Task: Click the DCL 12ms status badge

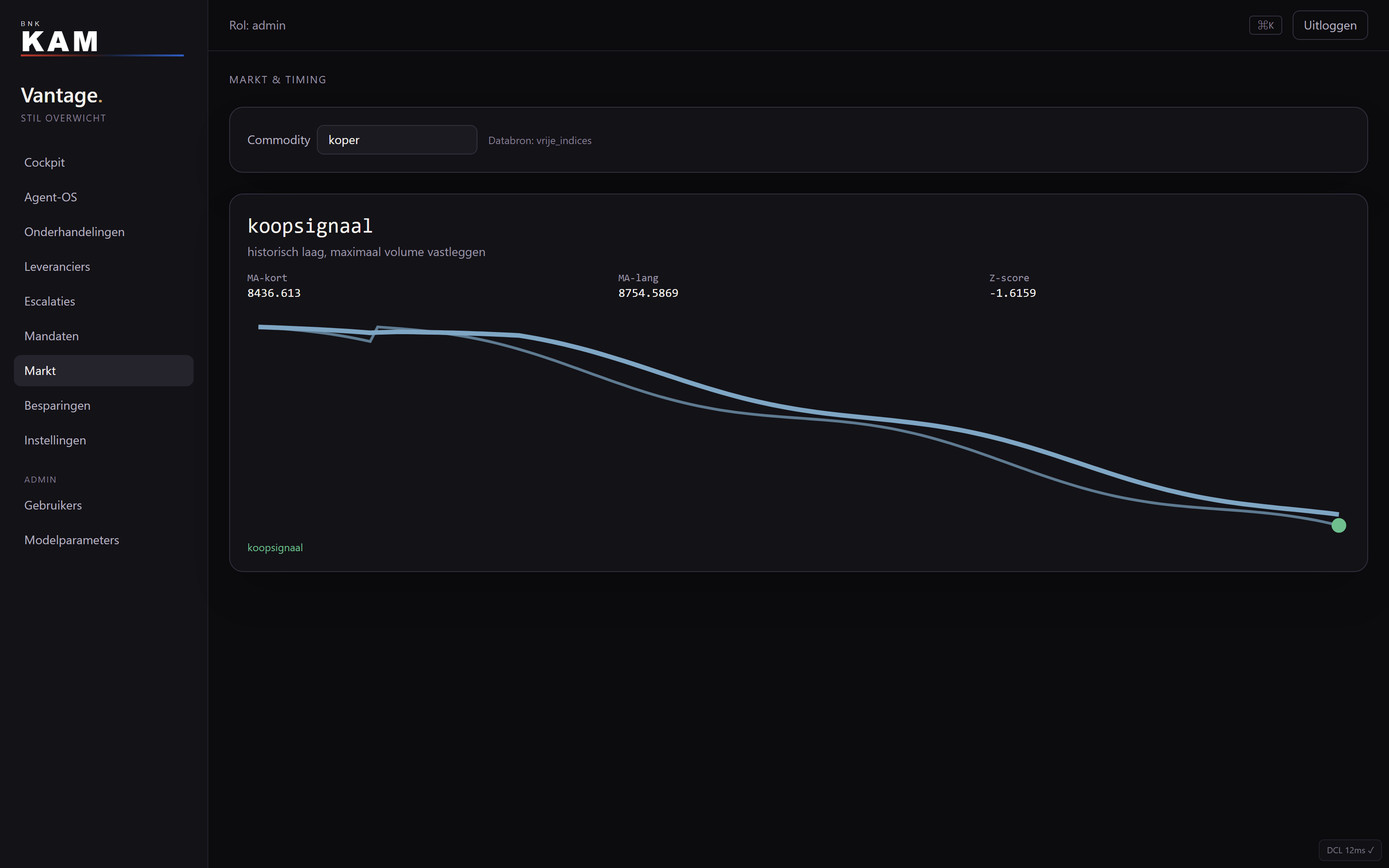Action: click(1350, 850)
